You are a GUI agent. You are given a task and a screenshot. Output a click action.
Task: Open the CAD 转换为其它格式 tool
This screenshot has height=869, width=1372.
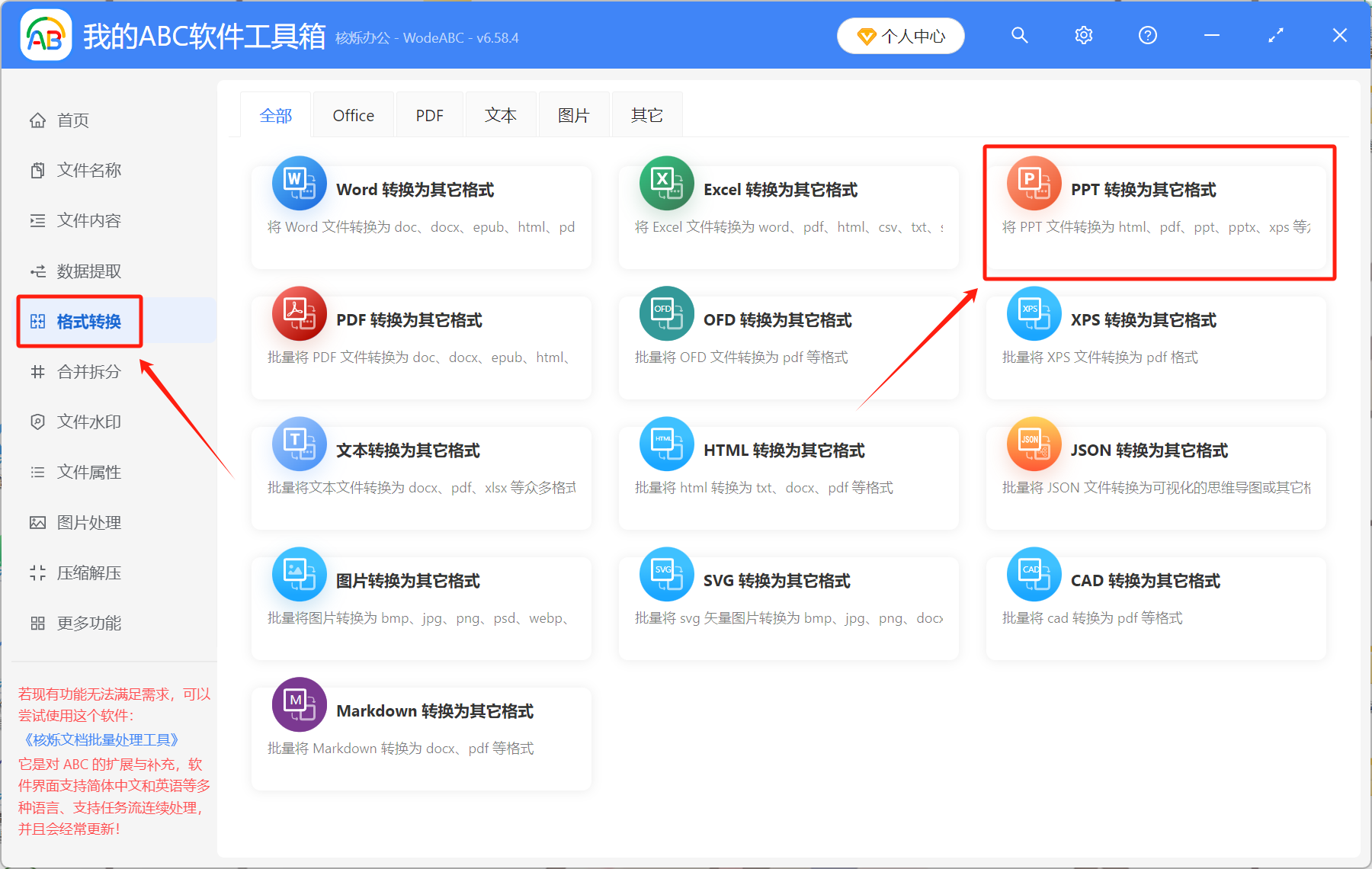(x=1156, y=597)
